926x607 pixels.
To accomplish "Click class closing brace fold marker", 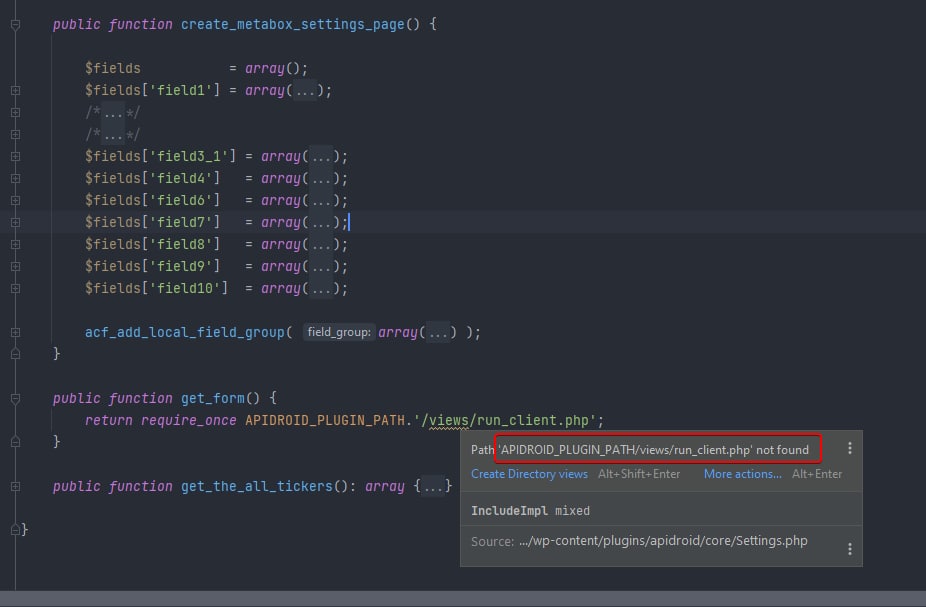I will pyautogui.click(x=15, y=530).
